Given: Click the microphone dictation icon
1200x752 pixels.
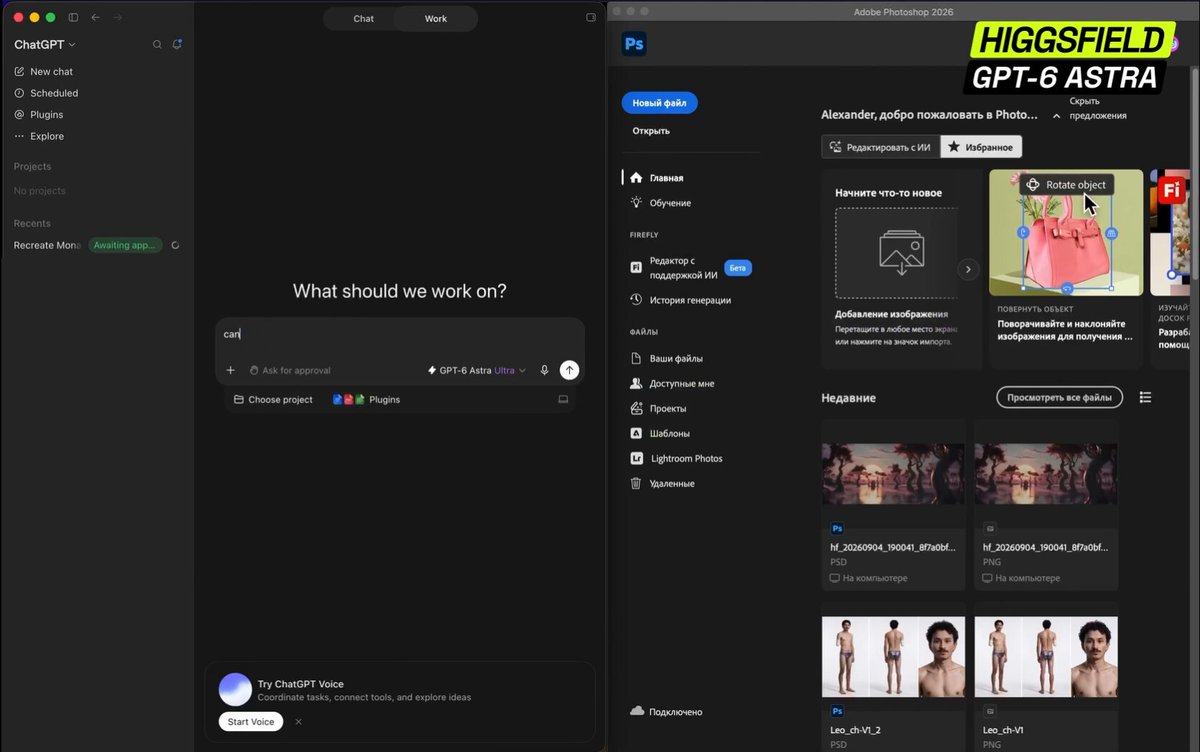Looking at the screenshot, I should click(x=545, y=370).
